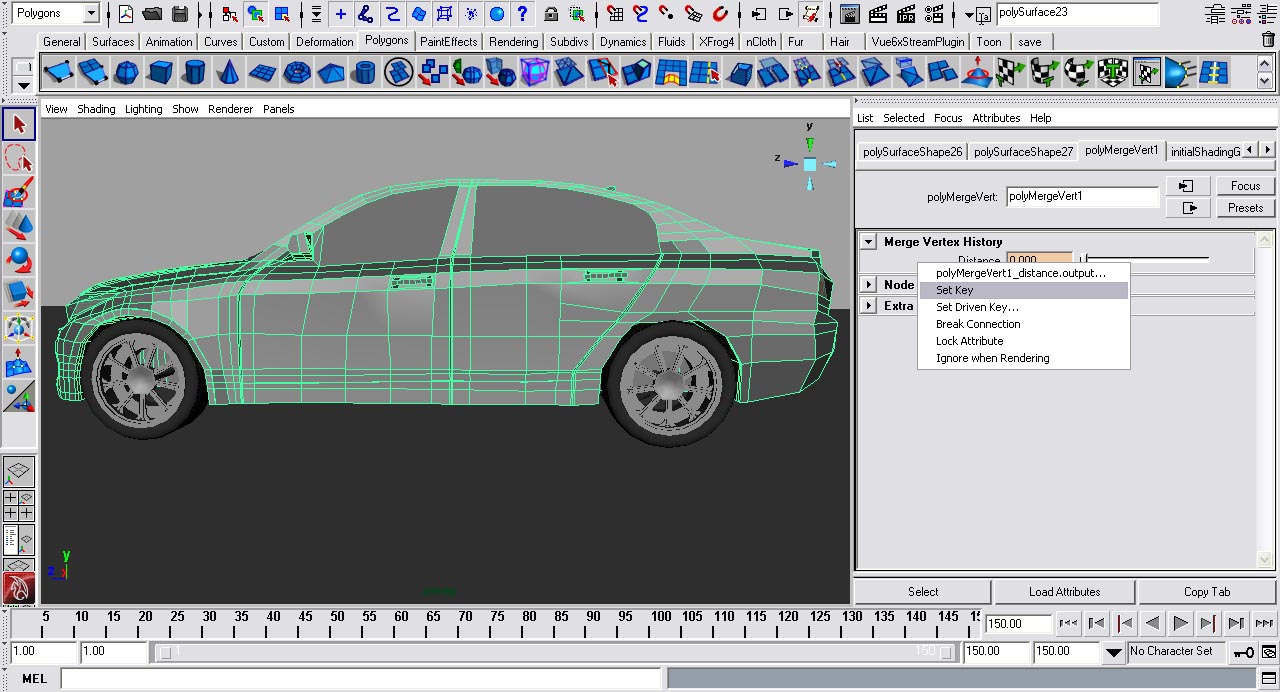Expand the Node section below Merge Vertex History

(x=869, y=285)
